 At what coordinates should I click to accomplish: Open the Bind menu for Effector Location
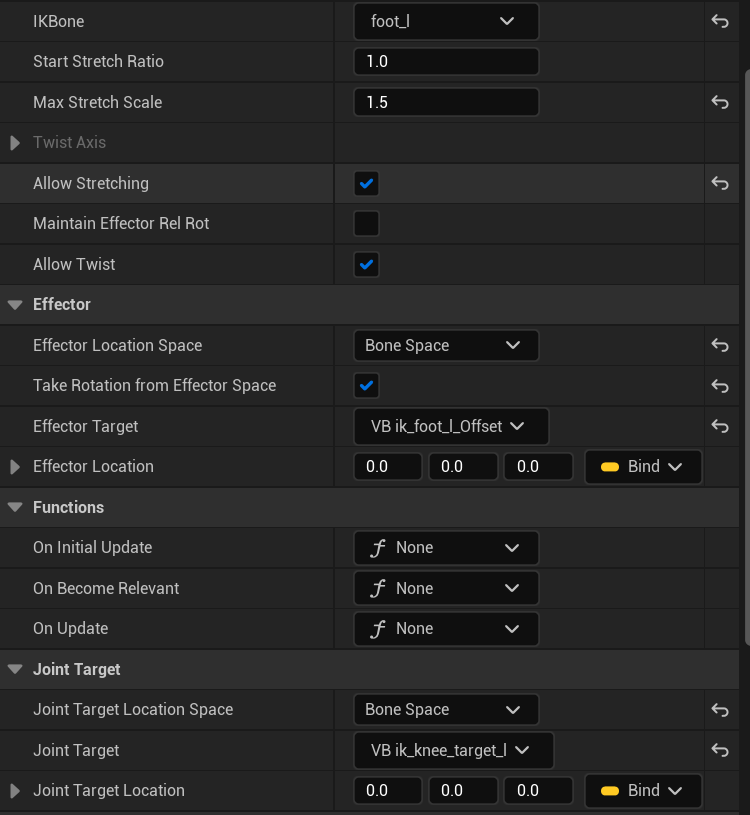pyautogui.click(x=643, y=467)
